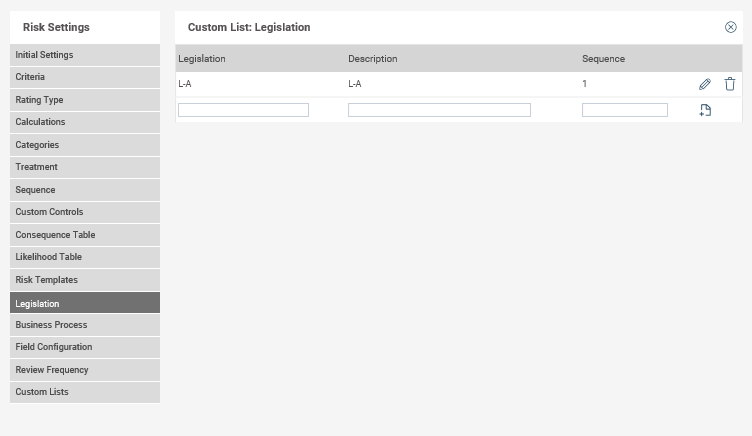Screen dimensions: 752x436
Task: Open Initial Settings menu item
Action: click(85, 55)
